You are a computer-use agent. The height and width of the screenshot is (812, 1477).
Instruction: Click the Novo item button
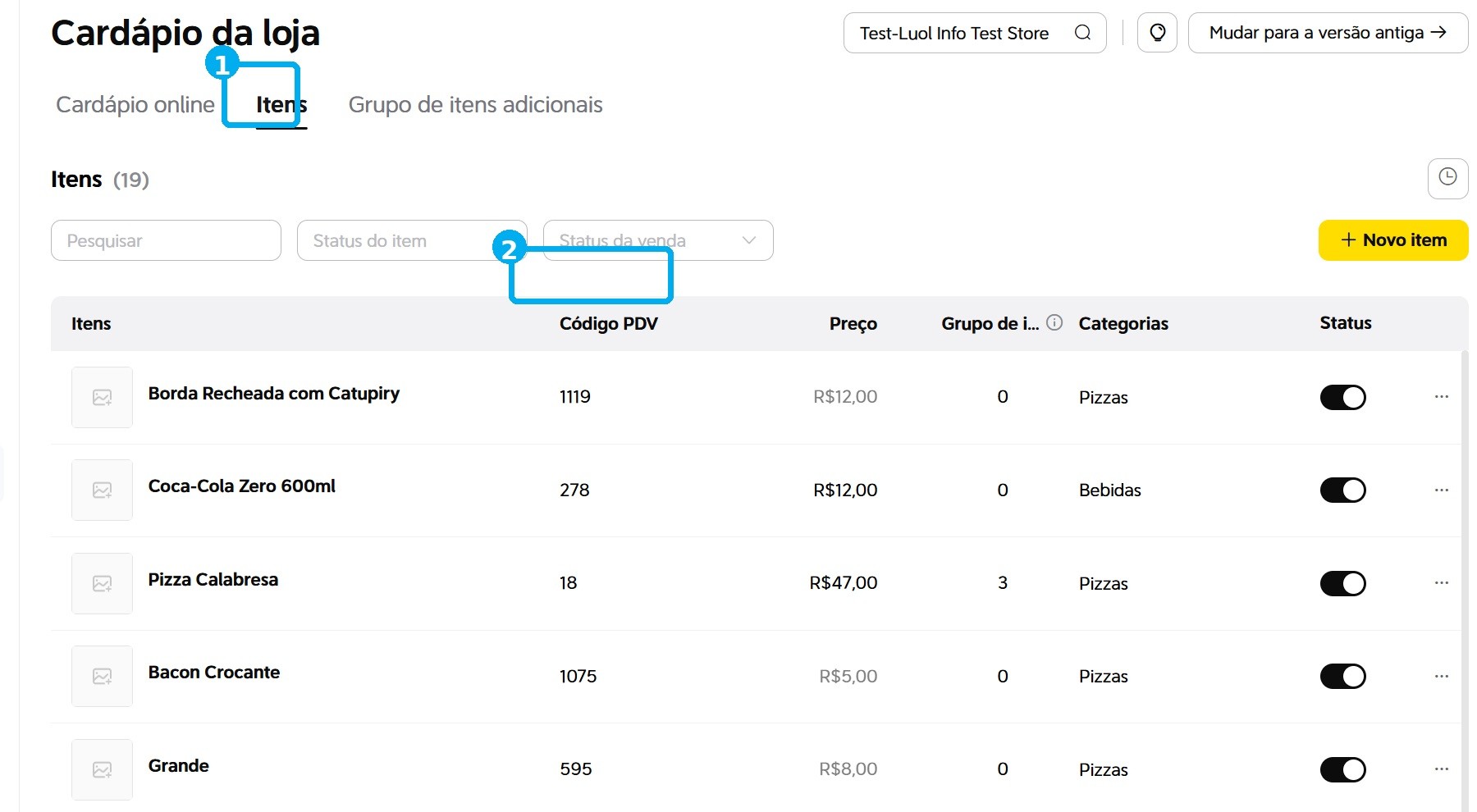click(x=1393, y=240)
